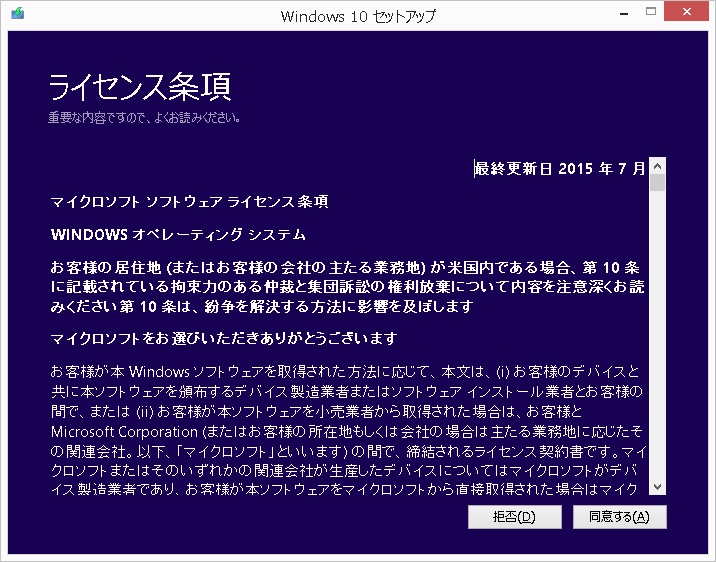
Task: Accept the license with 同意する(A)
Action: [619, 517]
